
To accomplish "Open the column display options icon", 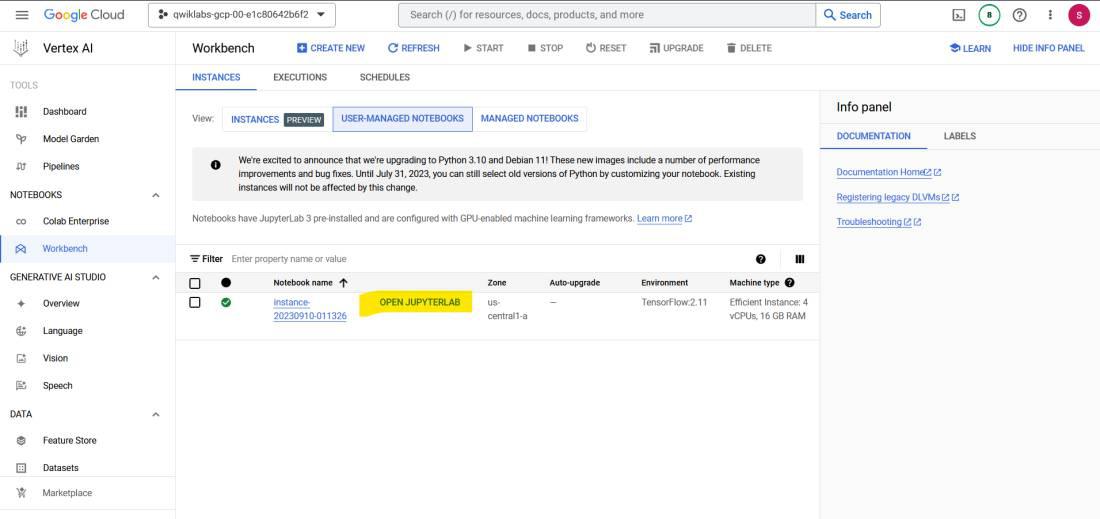I will point(800,259).
